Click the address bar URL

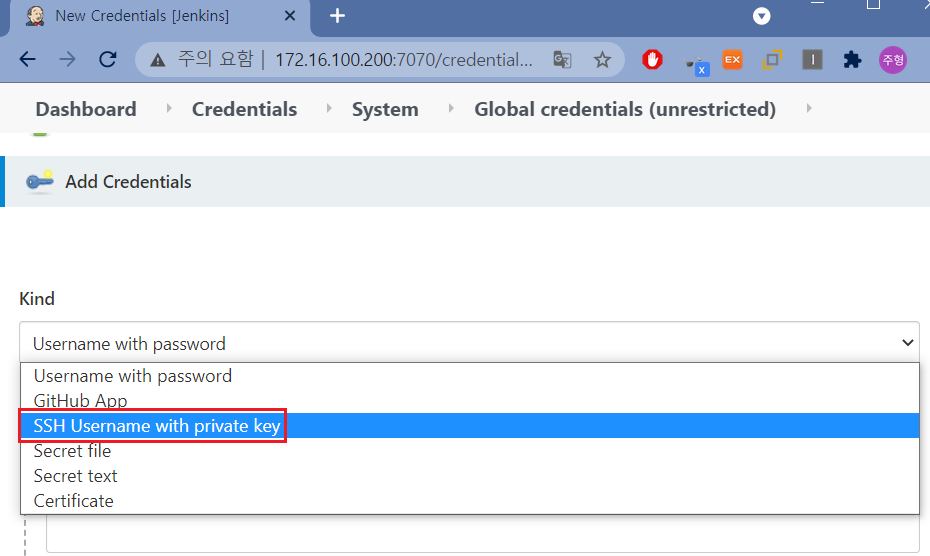(404, 60)
